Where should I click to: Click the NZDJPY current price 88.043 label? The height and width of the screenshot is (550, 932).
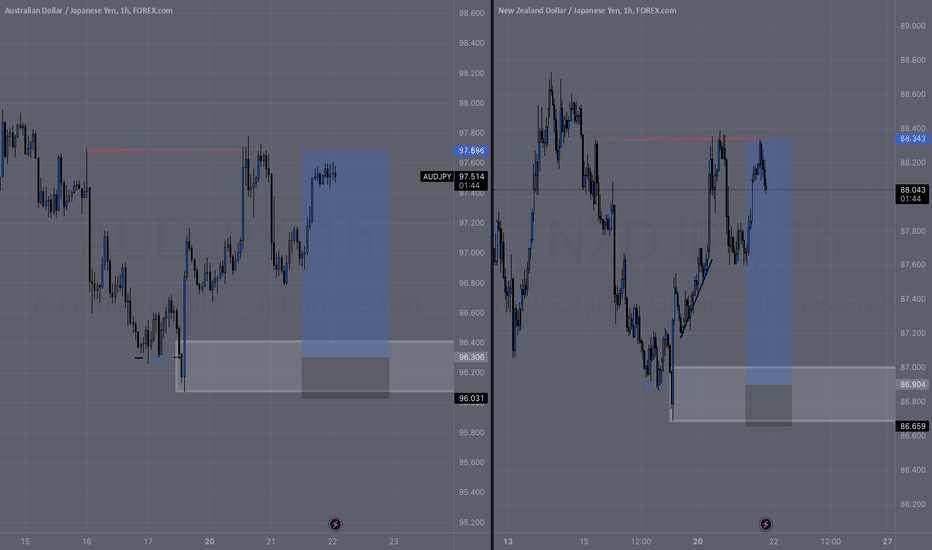(913, 190)
